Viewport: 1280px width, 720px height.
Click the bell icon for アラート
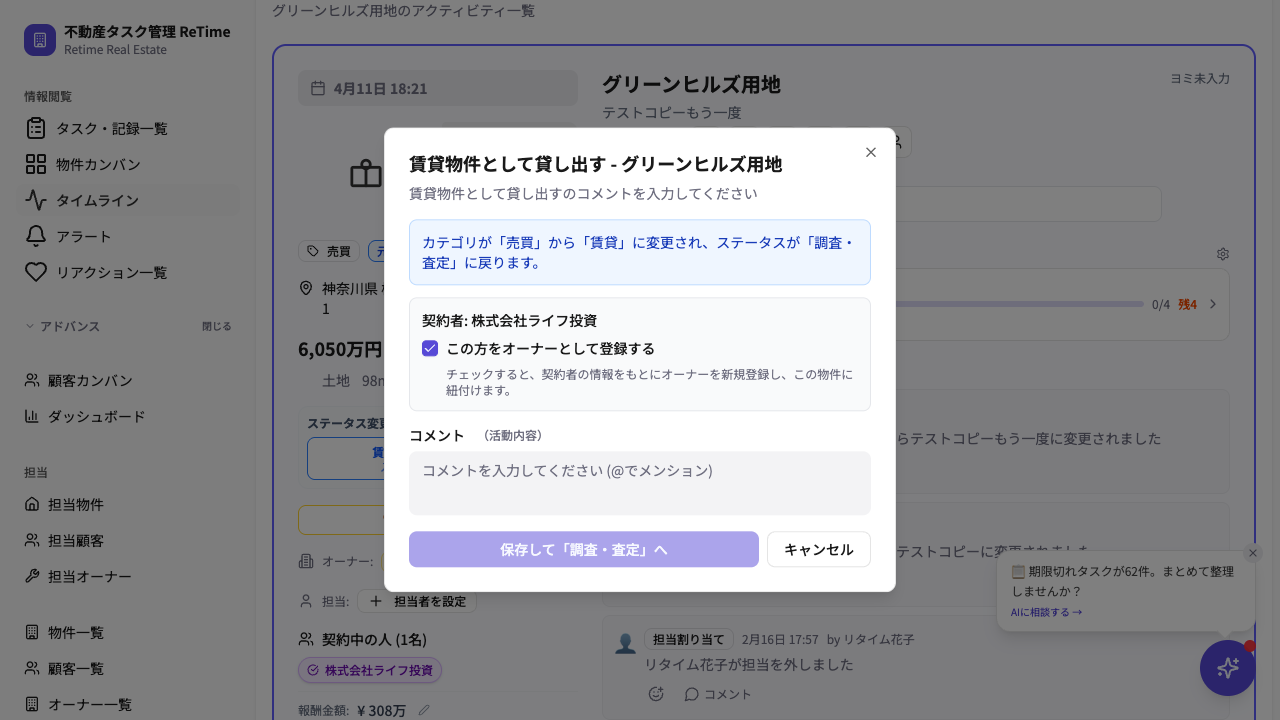coord(36,236)
